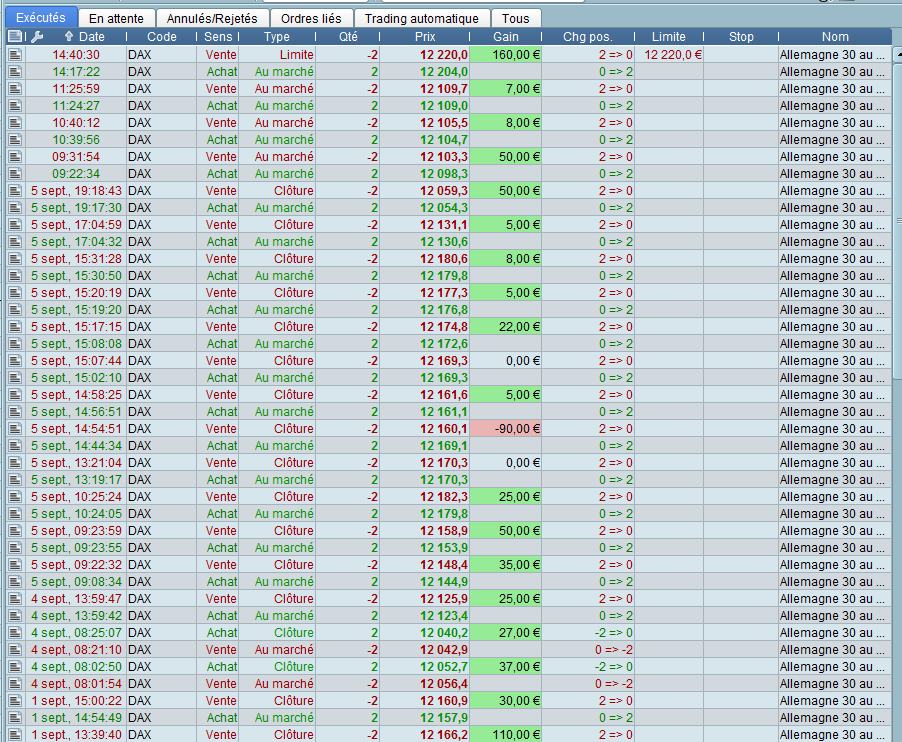Click the order list icon in table header

pyautogui.click(x=15, y=37)
